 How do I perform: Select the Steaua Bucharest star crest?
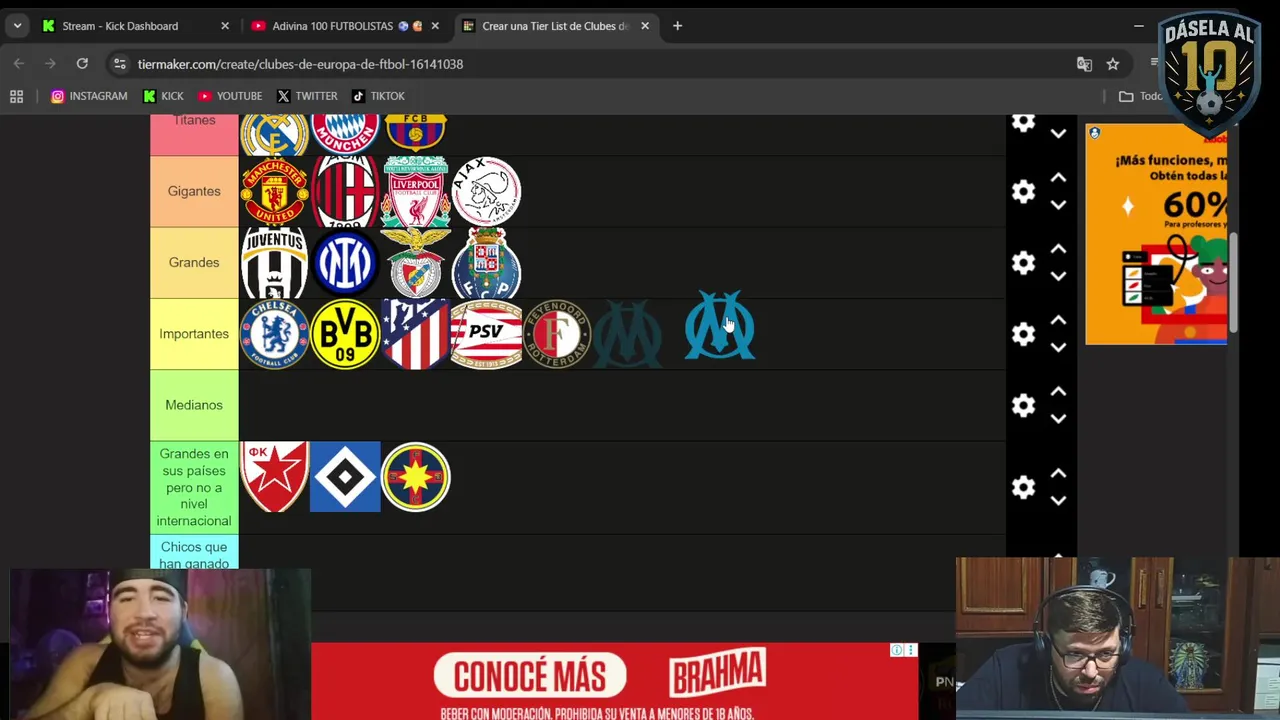[416, 477]
